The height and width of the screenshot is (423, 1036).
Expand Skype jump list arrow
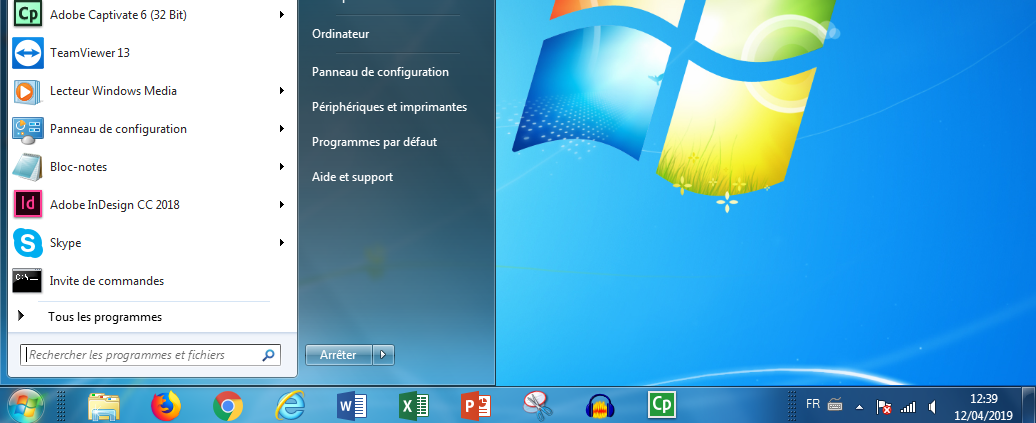coord(282,243)
